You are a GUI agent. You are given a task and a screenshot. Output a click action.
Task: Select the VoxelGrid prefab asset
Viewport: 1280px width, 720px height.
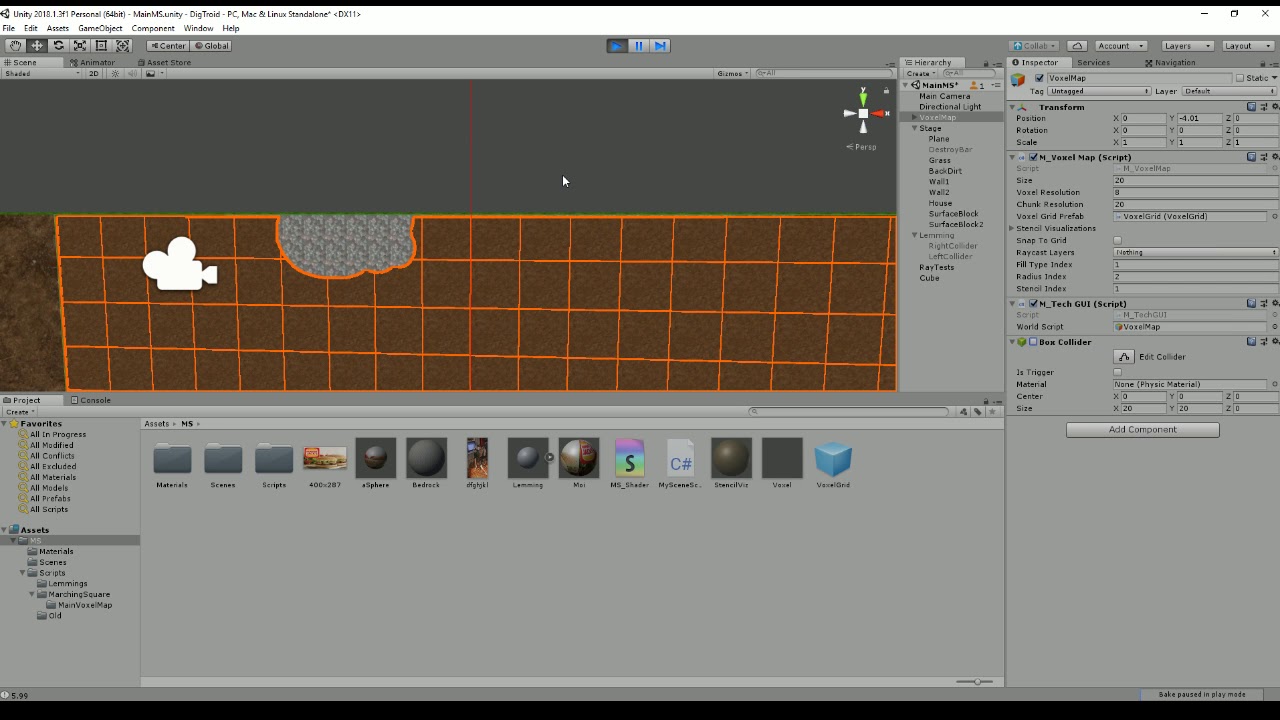click(833, 460)
